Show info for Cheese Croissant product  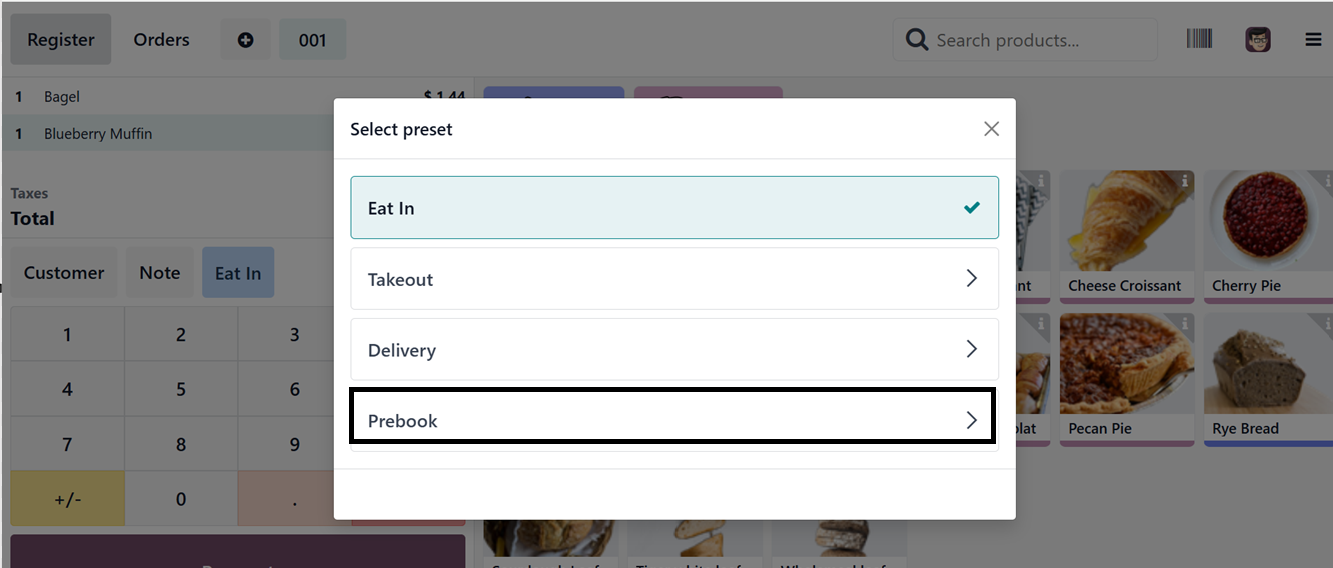[1185, 181]
